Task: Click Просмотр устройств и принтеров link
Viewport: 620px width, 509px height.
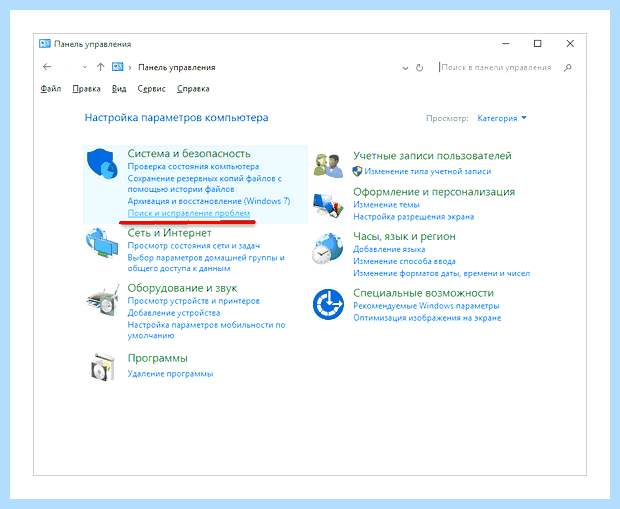Action: pyautogui.click(x=193, y=301)
